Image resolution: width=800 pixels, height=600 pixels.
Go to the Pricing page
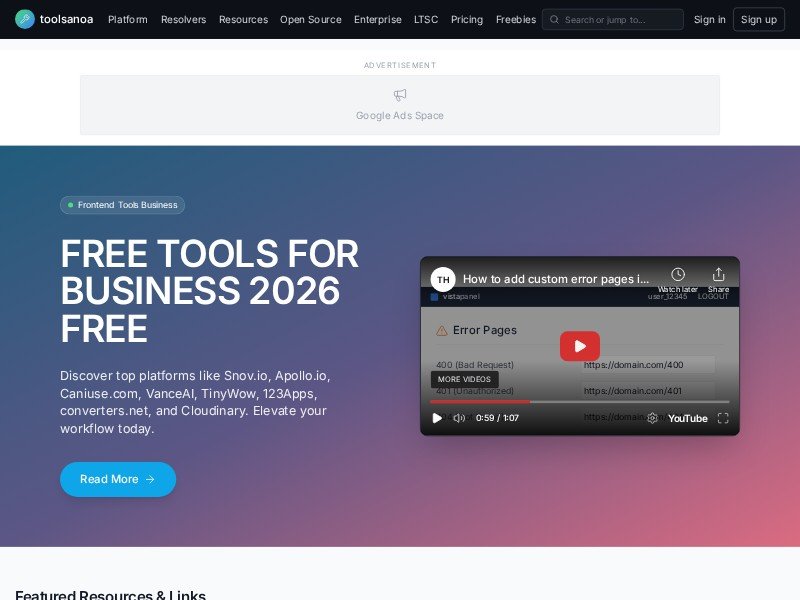click(466, 19)
